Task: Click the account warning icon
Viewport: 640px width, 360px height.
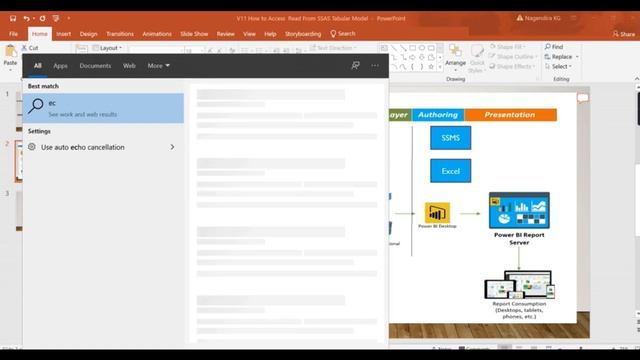Action: pyautogui.click(x=520, y=18)
